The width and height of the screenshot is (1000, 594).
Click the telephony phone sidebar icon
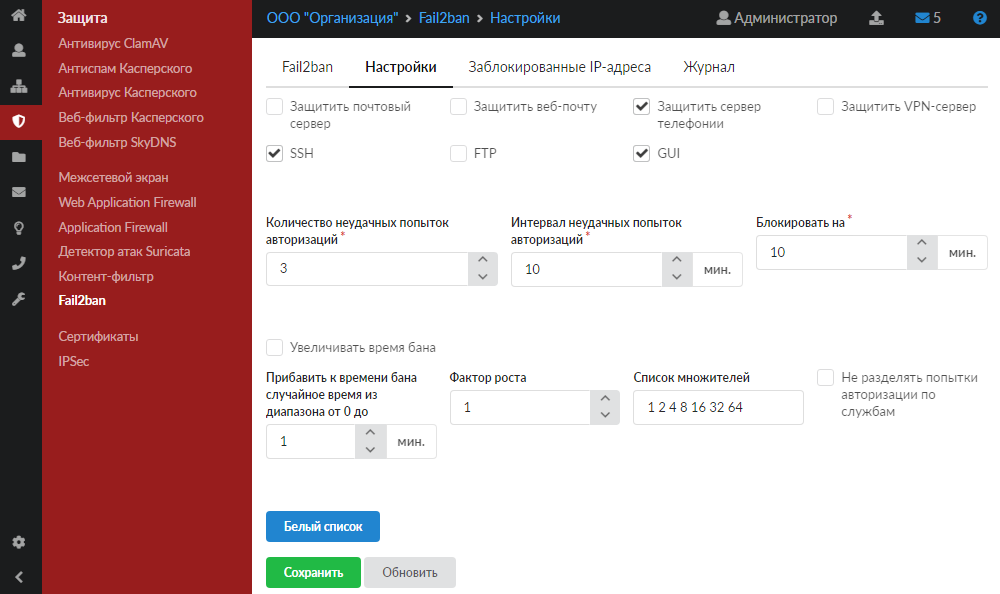18,263
